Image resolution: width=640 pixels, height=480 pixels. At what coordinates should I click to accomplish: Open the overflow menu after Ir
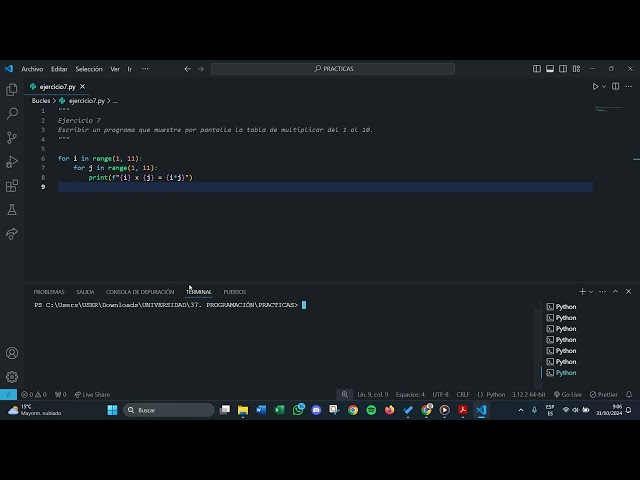click(x=145, y=69)
